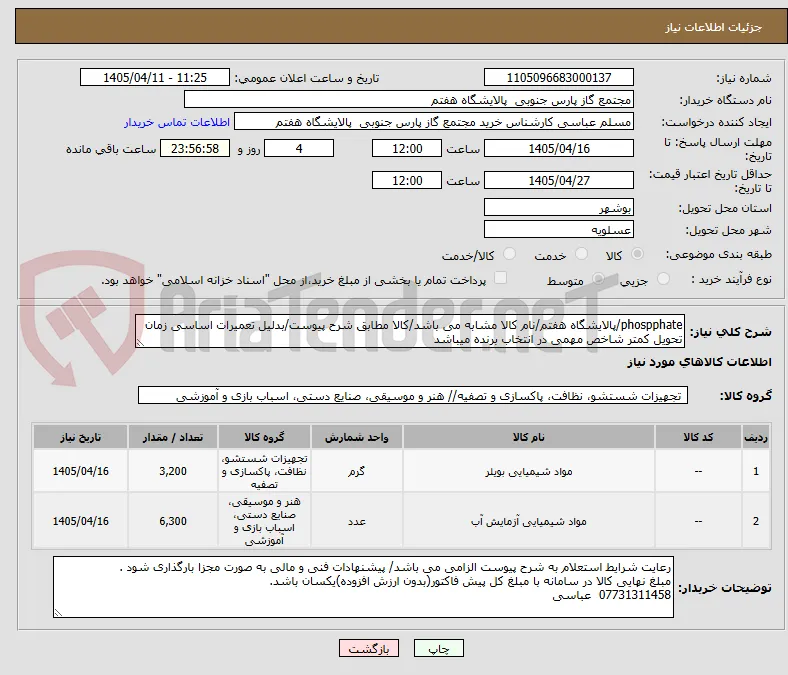Screen dimensions: 788x675
Task: Click the واحد شمارش column header
Action: coord(356,437)
